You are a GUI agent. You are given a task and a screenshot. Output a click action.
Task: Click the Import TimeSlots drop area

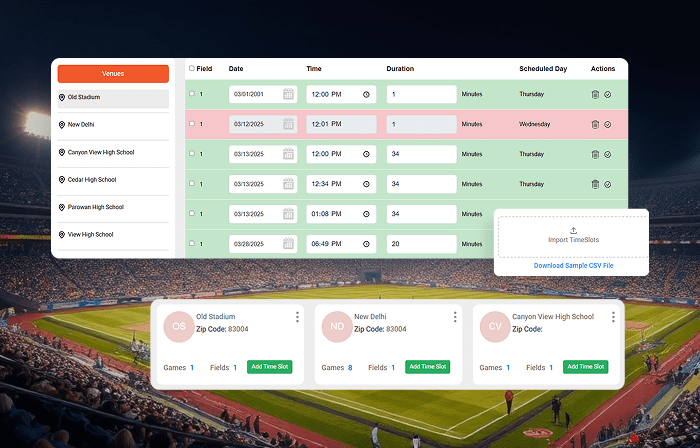573,237
